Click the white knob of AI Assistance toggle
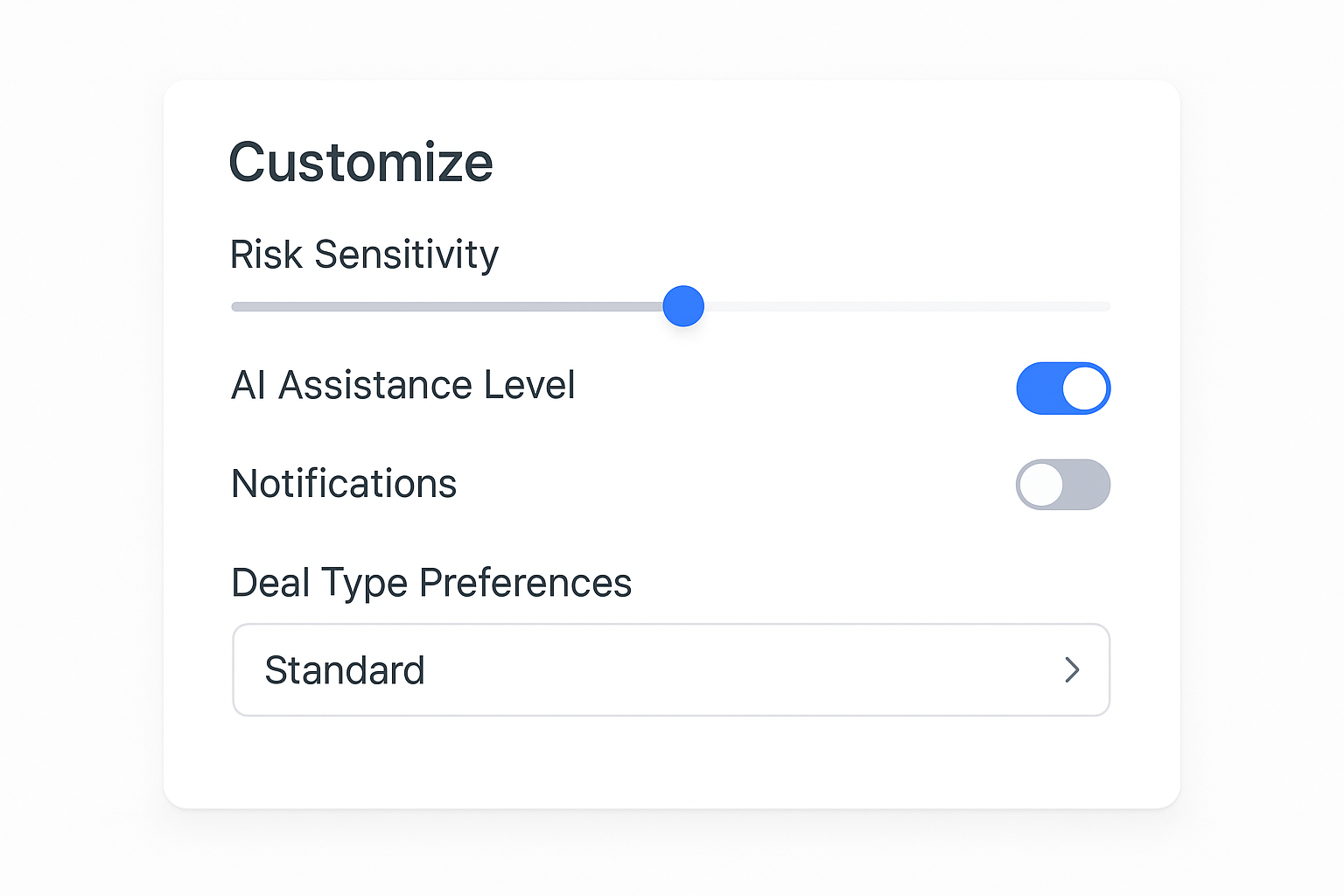1344x896 pixels. pyautogui.click(x=1085, y=388)
